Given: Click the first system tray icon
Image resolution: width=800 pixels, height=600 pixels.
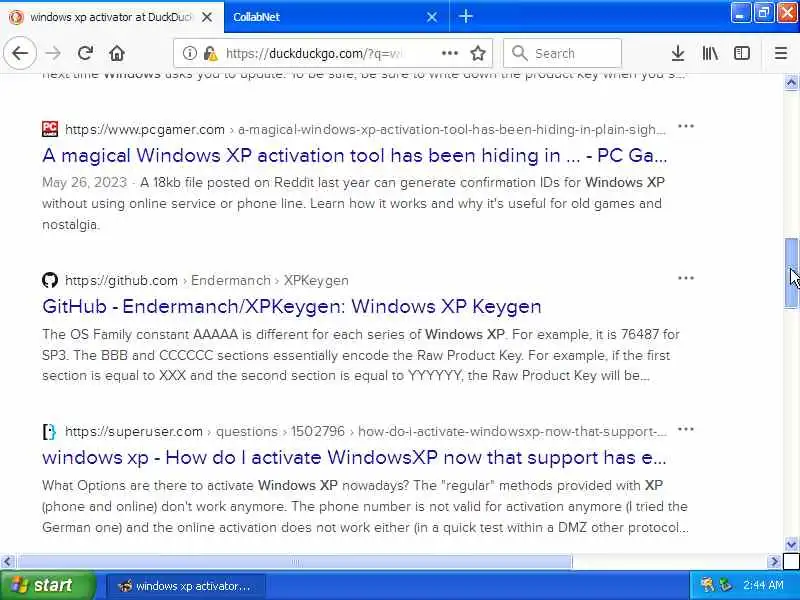Looking at the screenshot, I should tap(708, 585).
